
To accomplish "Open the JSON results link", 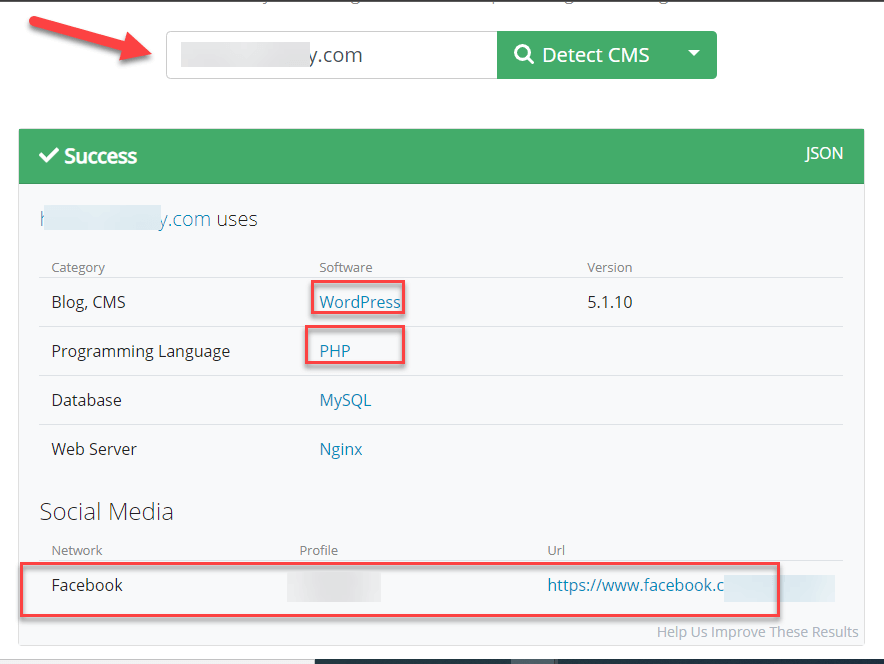I will coord(824,153).
